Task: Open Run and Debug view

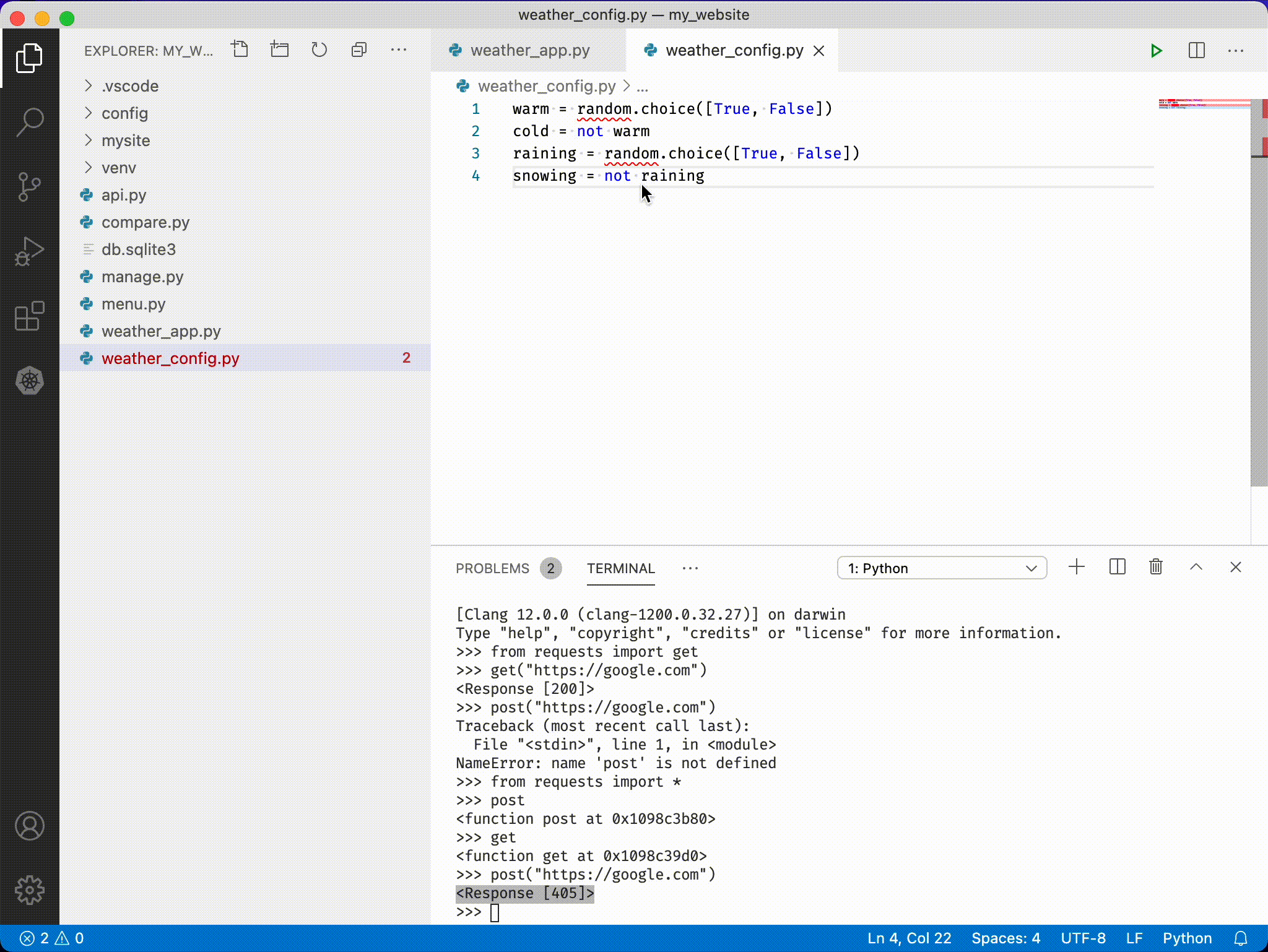Action: tap(29, 251)
